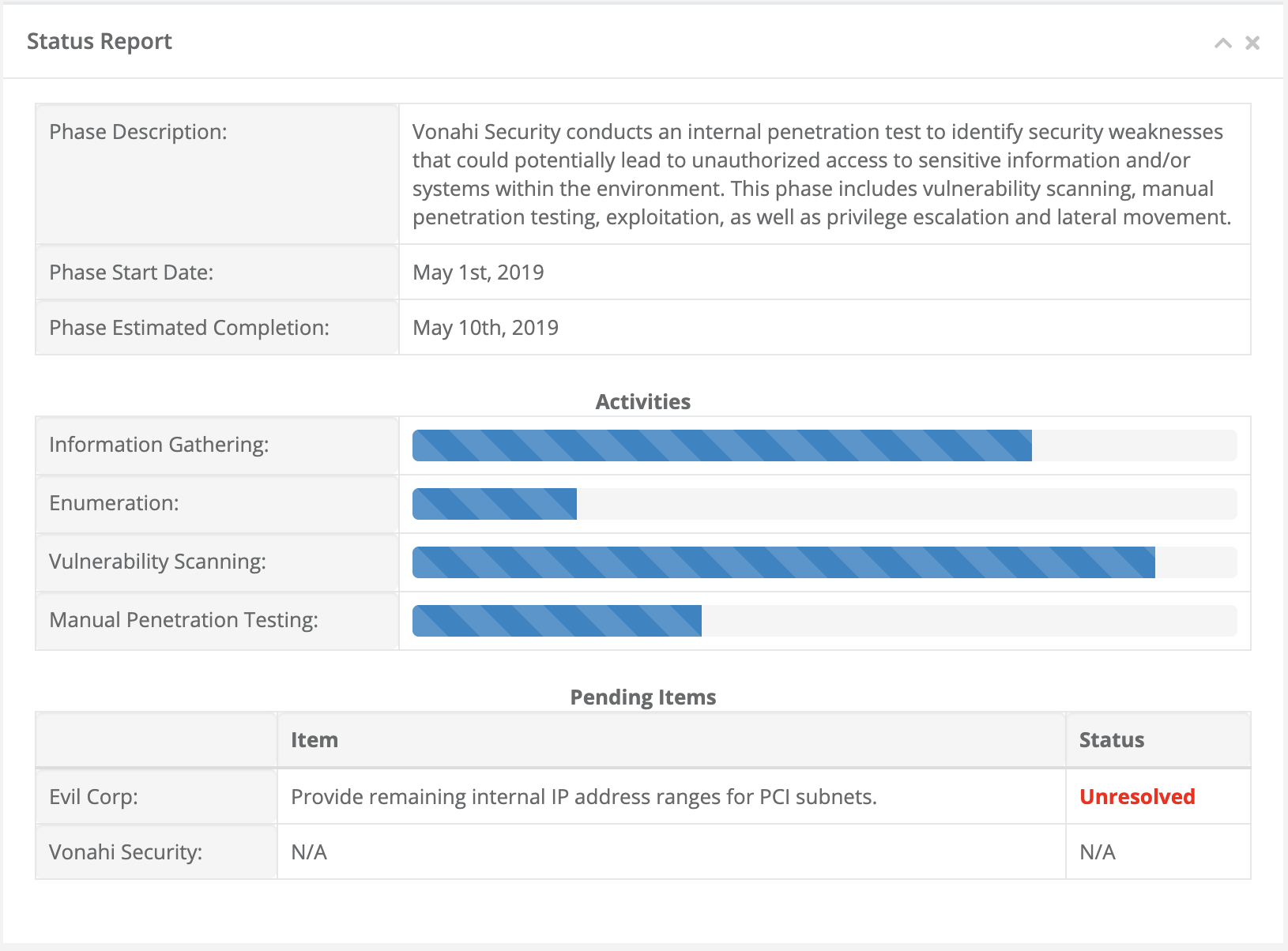Click the Activities section heading
Viewport: 1288px width, 951px height.
(x=642, y=401)
